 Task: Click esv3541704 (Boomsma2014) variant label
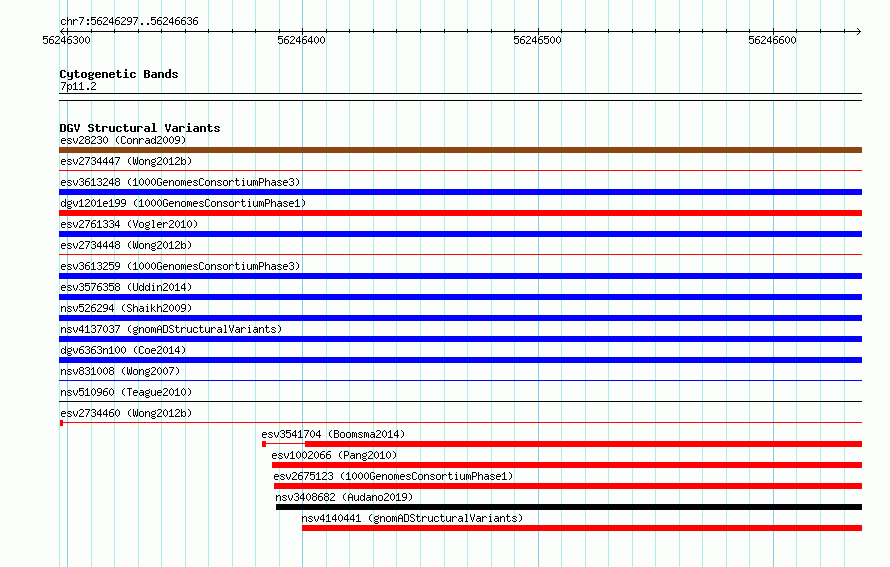pos(333,434)
